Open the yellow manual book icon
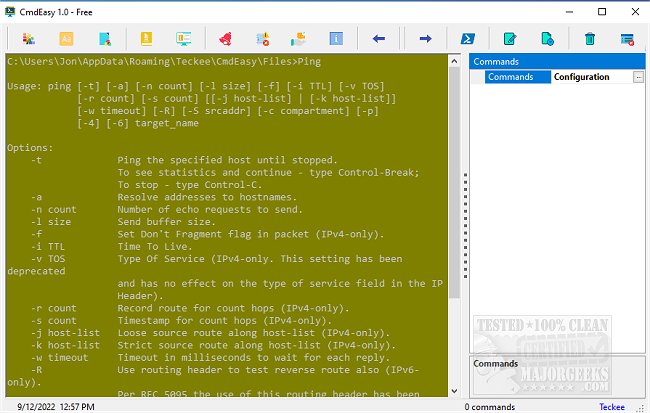650x413 pixels. [146, 39]
